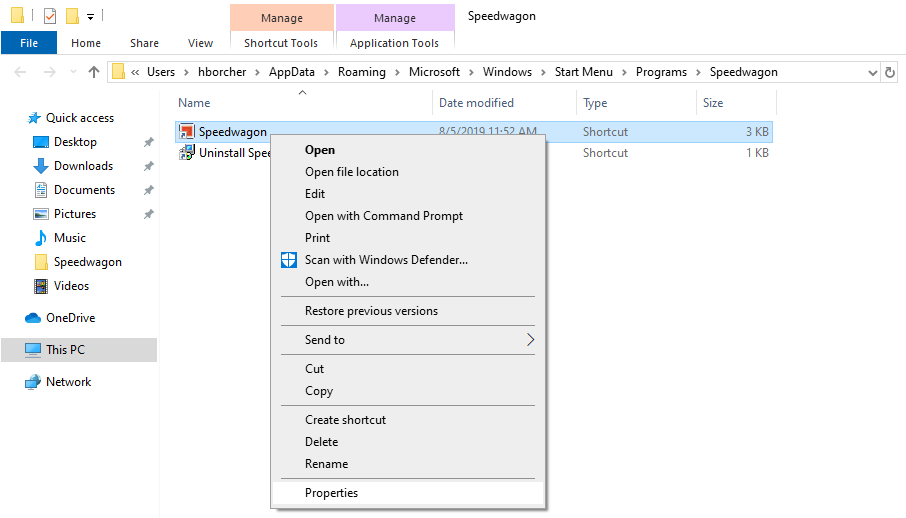This screenshot has width=906, height=518.
Task: Switch to the View ribbon tab
Action: coord(200,43)
